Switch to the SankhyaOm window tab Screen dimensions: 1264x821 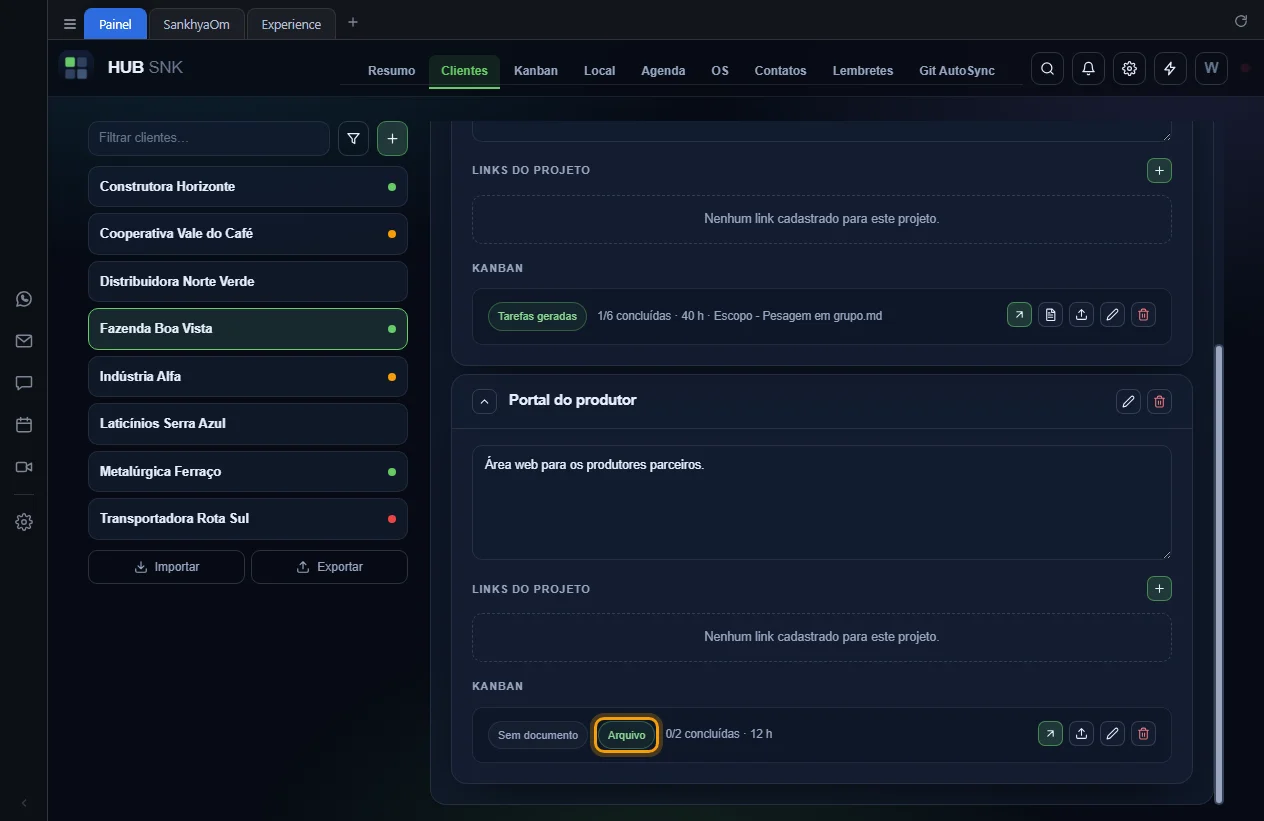pyautogui.click(x=196, y=24)
